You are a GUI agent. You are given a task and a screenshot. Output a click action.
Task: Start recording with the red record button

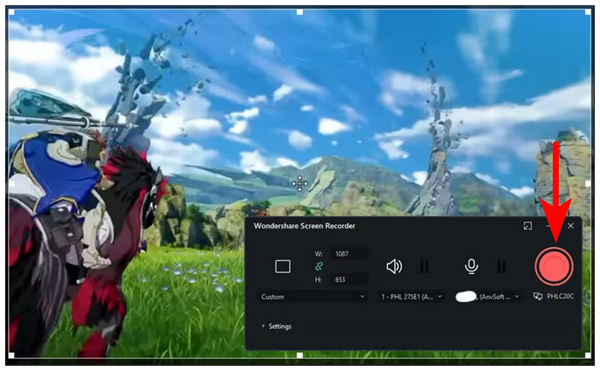pos(553,266)
